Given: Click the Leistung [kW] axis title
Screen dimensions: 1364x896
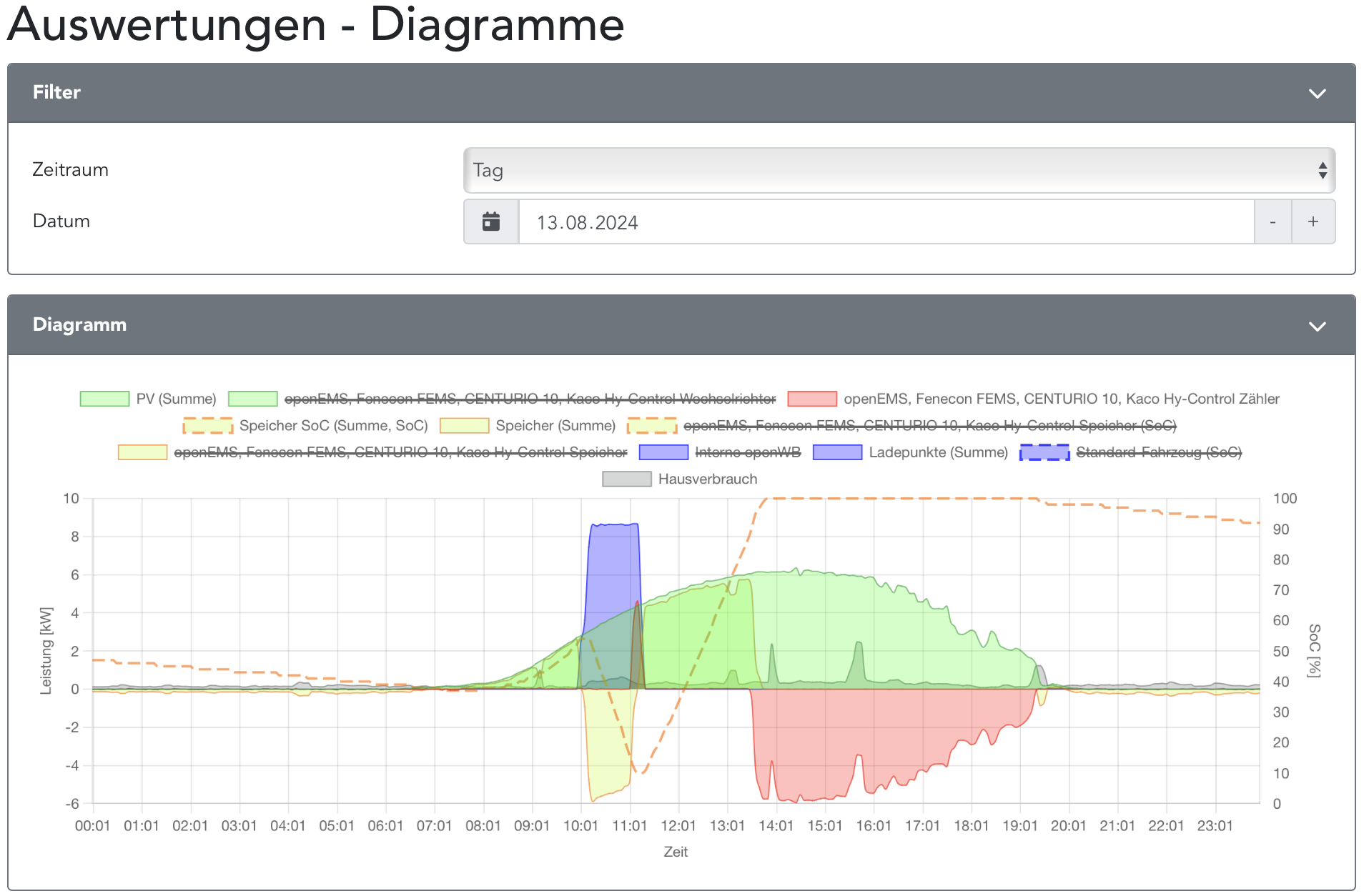Looking at the screenshot, I should 46,650.
